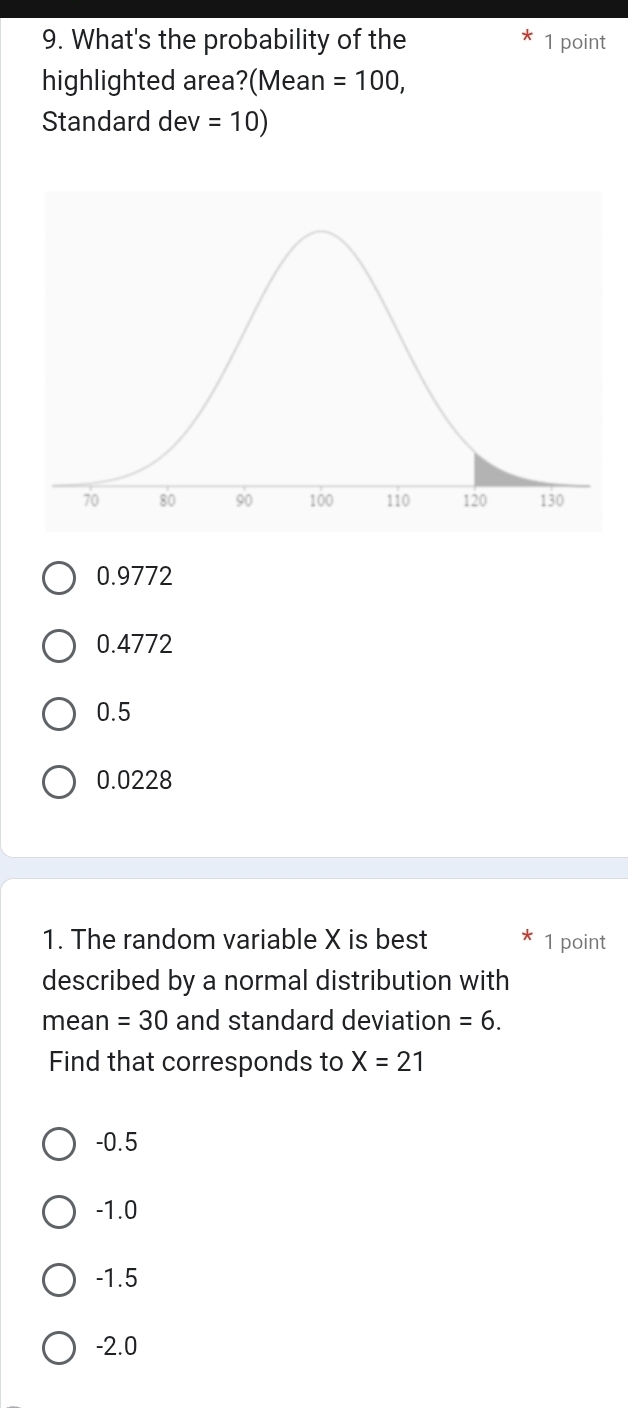628x1408 pixels.
Task: Select the answer option 0.4772
Action: (58, 645)
